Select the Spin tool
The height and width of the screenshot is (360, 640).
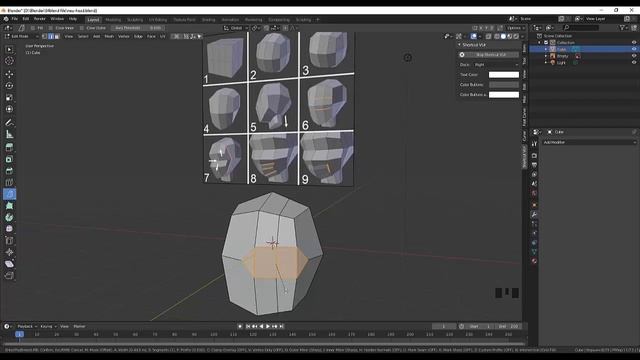[9, 217]
